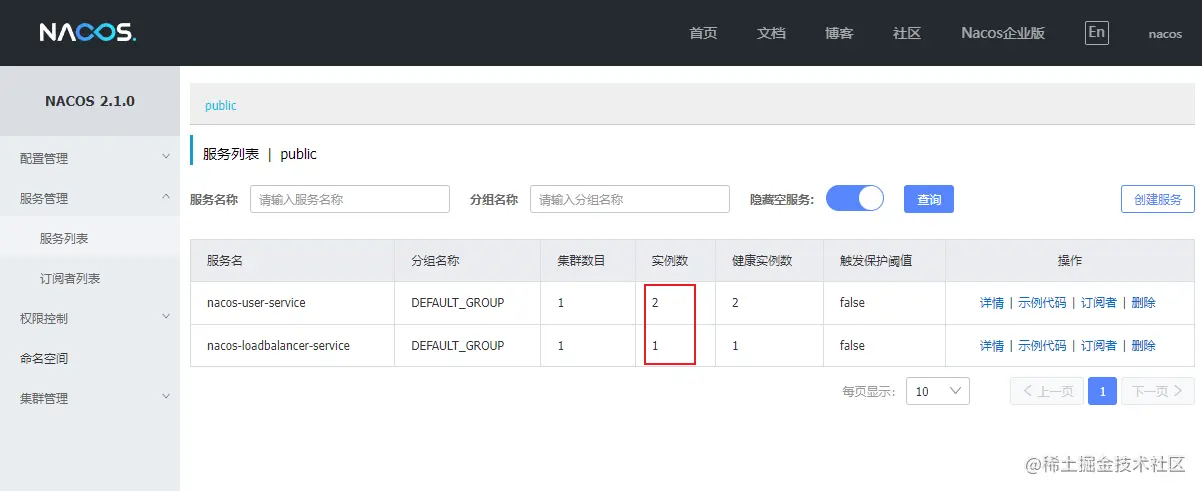
Task: Click false in nacos-user-service row
Action: tap(852, 302)
